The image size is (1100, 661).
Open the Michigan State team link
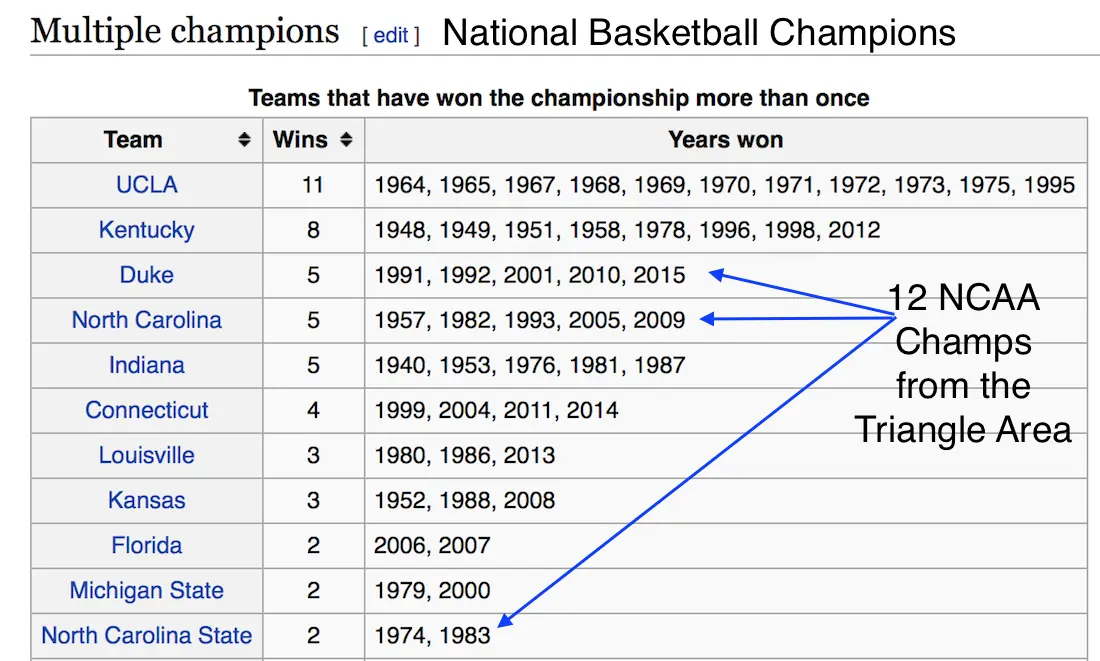pyautogui.click(x=147, y=590)
